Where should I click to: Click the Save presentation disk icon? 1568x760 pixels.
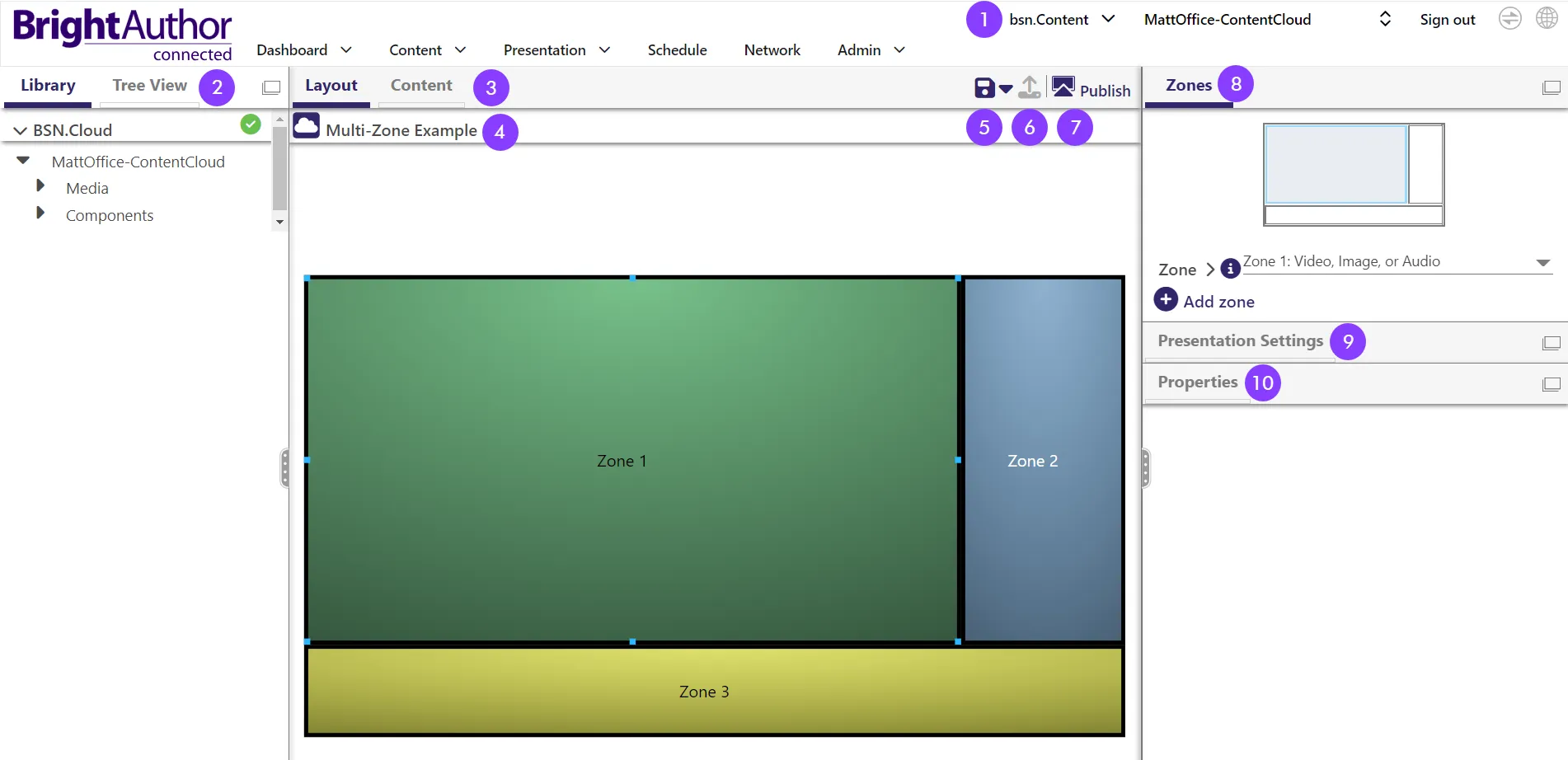tap(984, 88)
